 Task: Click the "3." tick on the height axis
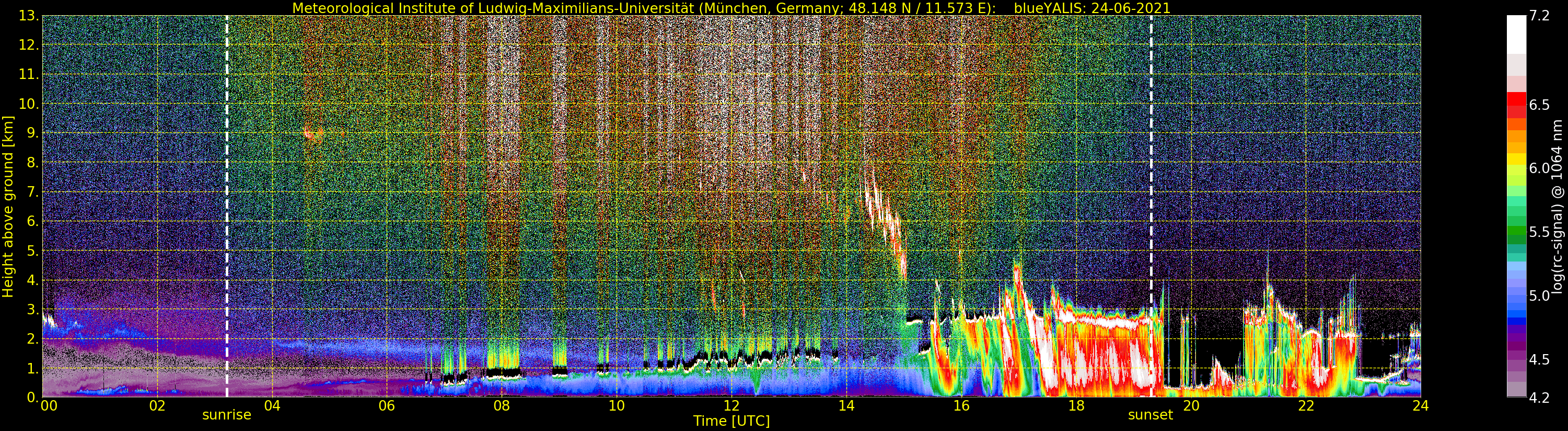coord(32,309)
